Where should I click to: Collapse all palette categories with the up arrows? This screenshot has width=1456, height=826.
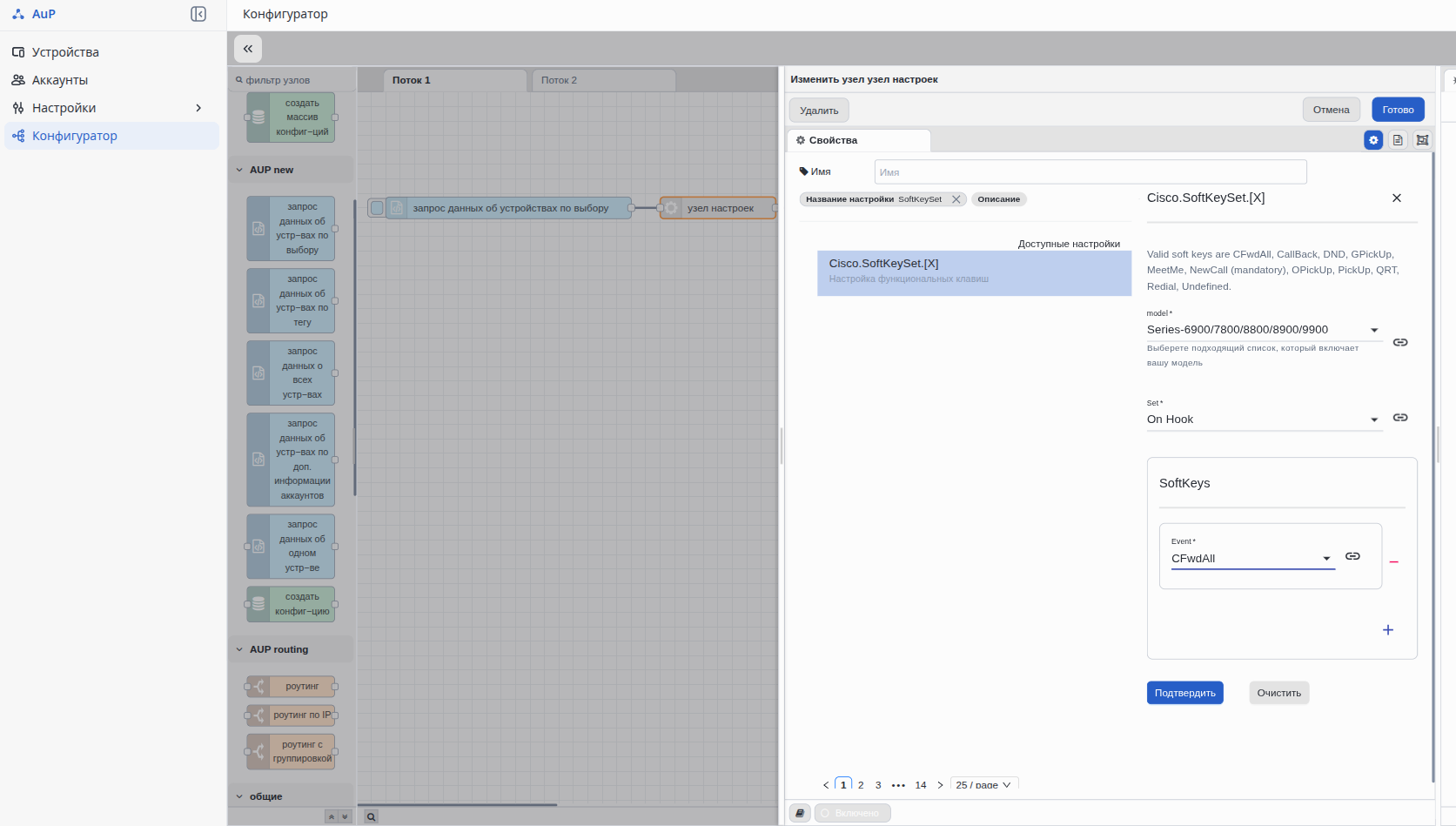pos(331,816)
